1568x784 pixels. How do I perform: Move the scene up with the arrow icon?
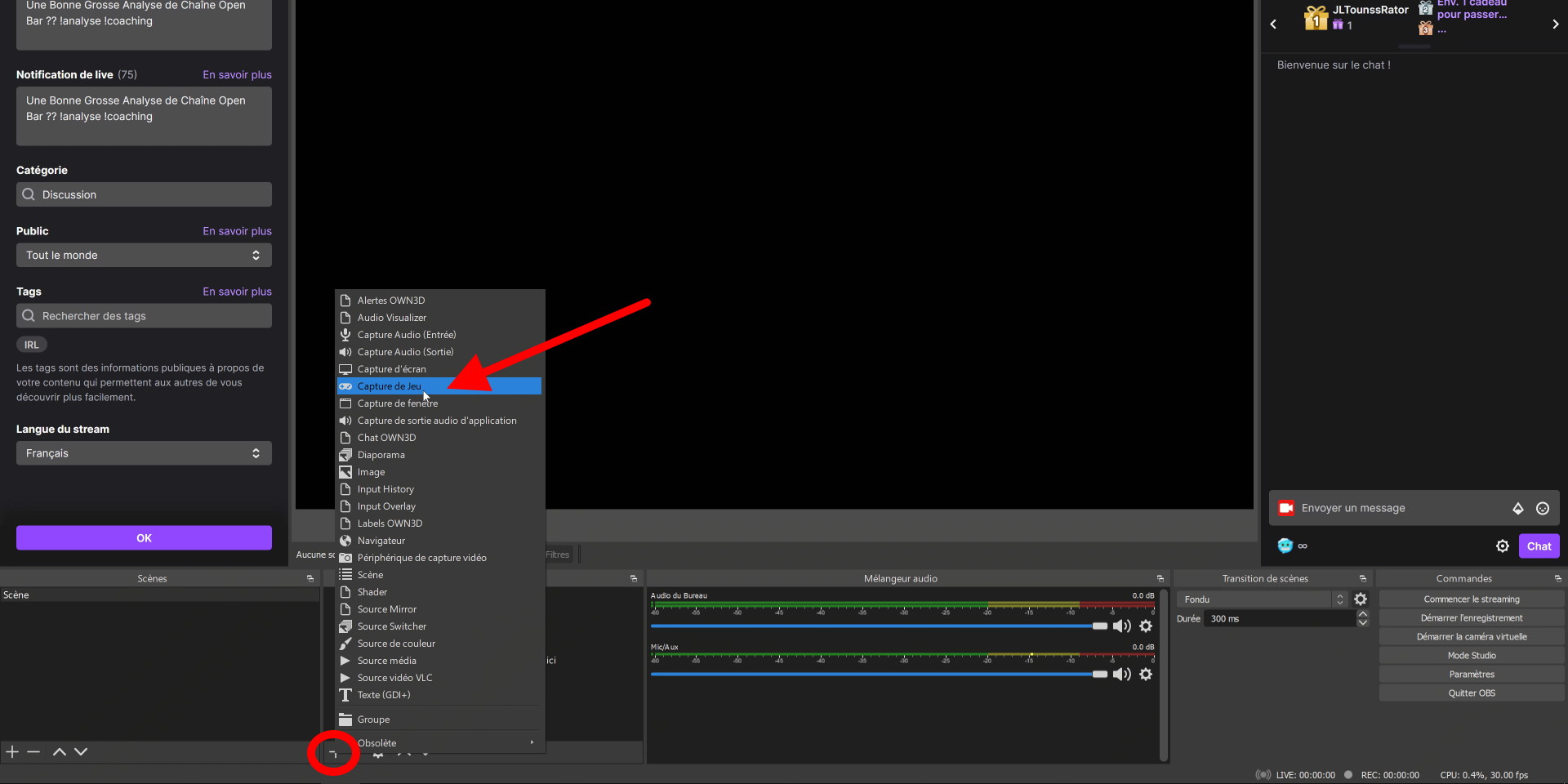(58, 751)
